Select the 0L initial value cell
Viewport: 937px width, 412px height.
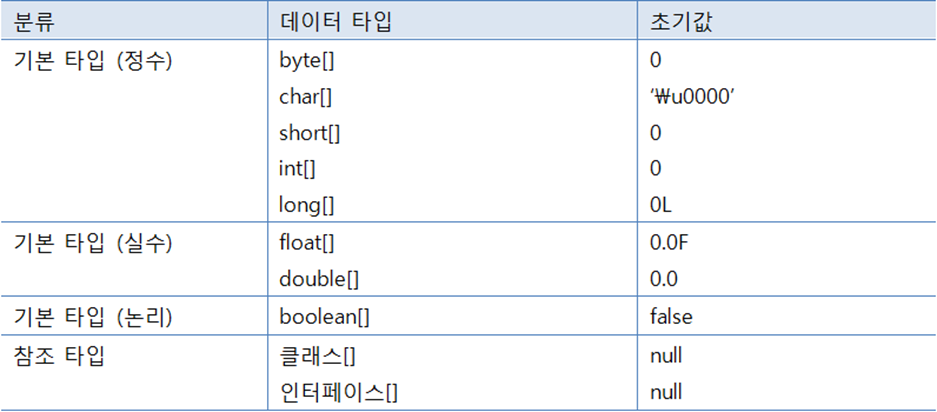coord(660,205)
